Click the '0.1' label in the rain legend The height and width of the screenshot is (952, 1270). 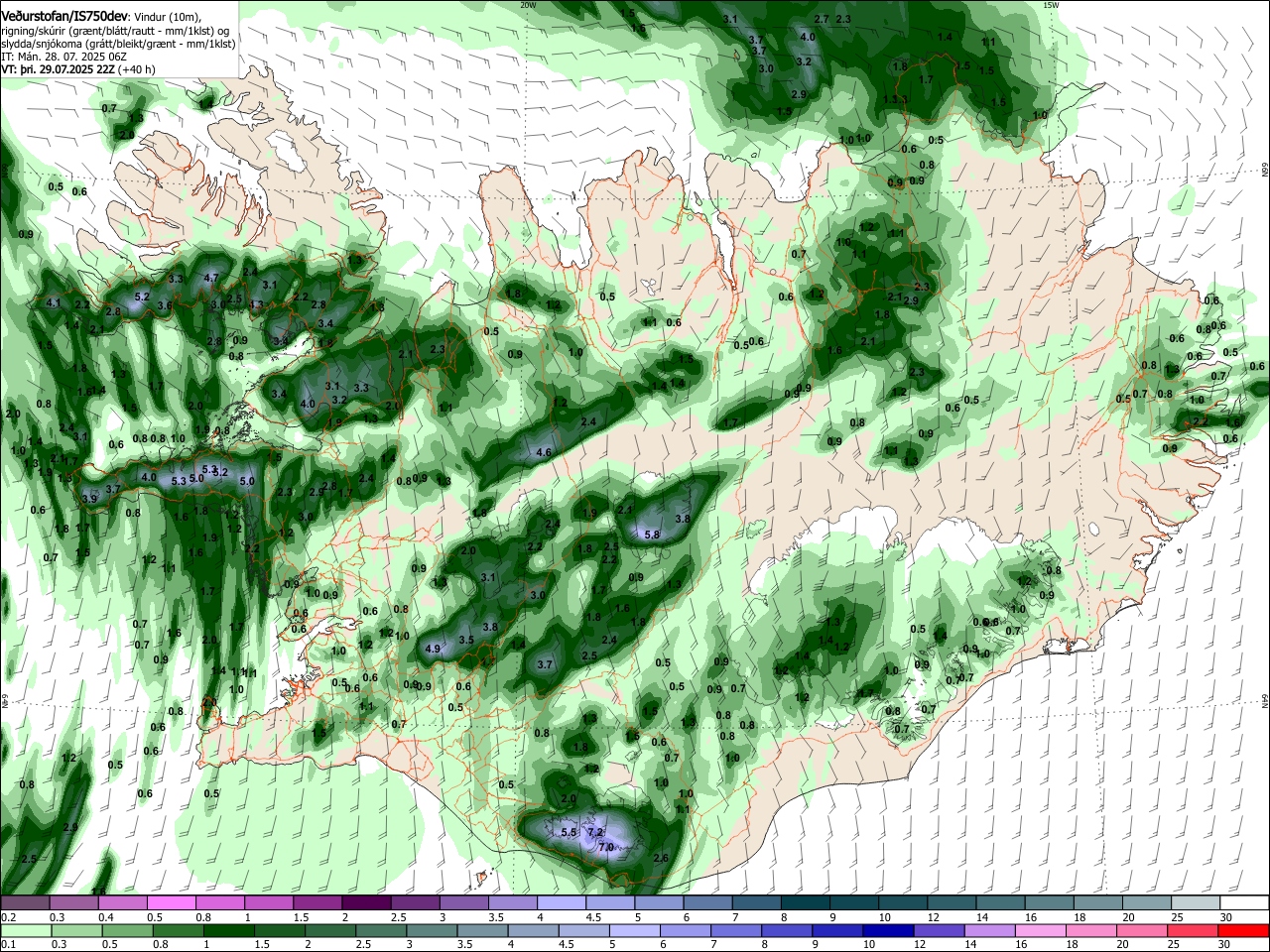[8, 944]
